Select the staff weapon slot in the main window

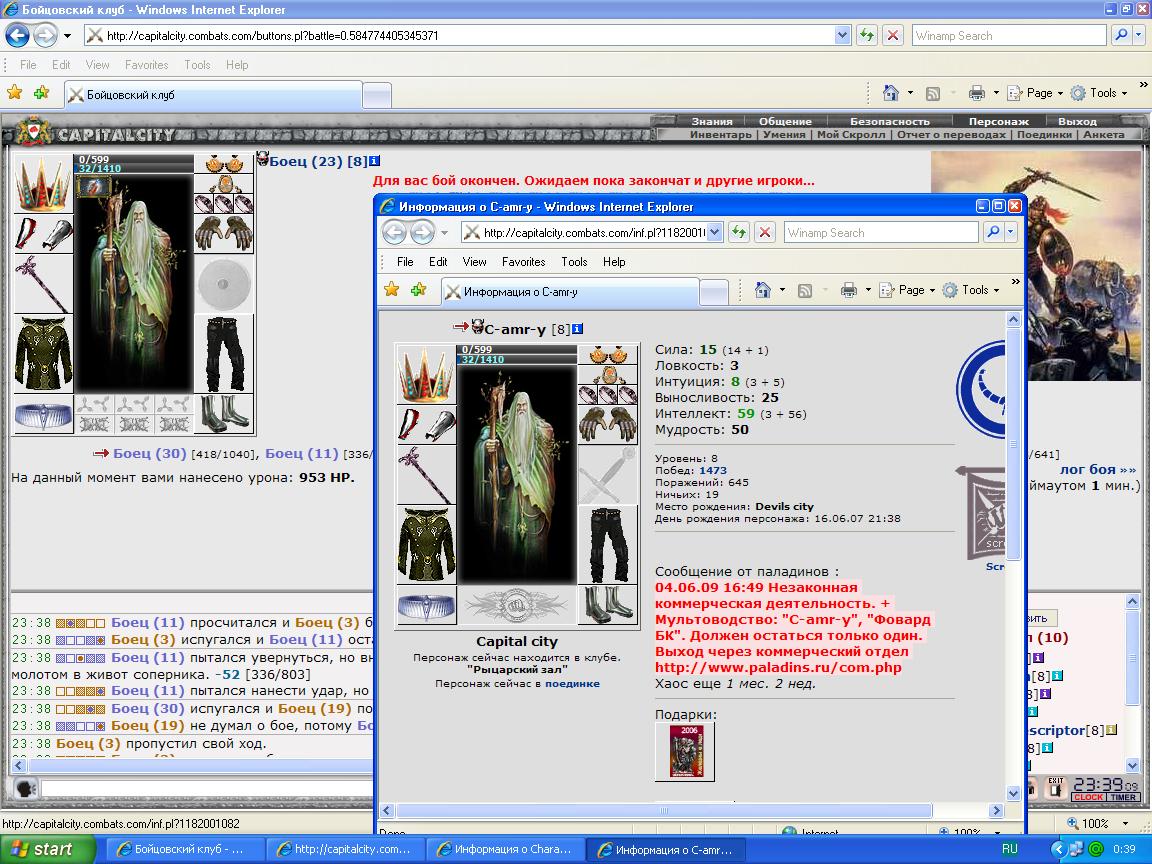click(43, 284)
